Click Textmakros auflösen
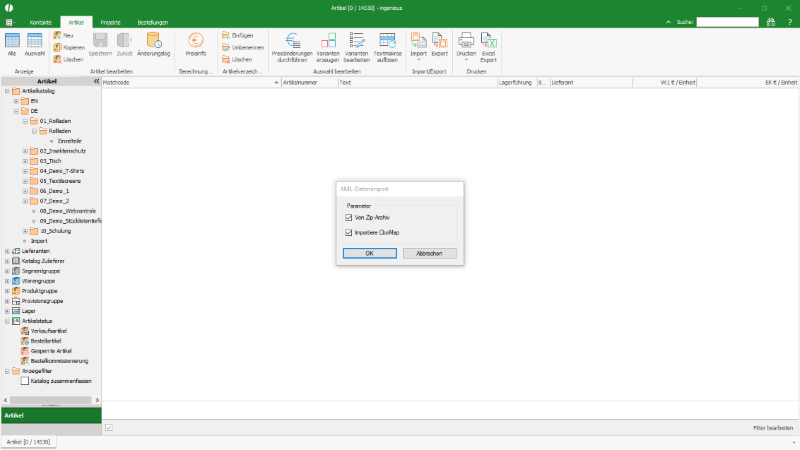The image size is (800, 450). (388, 47)
